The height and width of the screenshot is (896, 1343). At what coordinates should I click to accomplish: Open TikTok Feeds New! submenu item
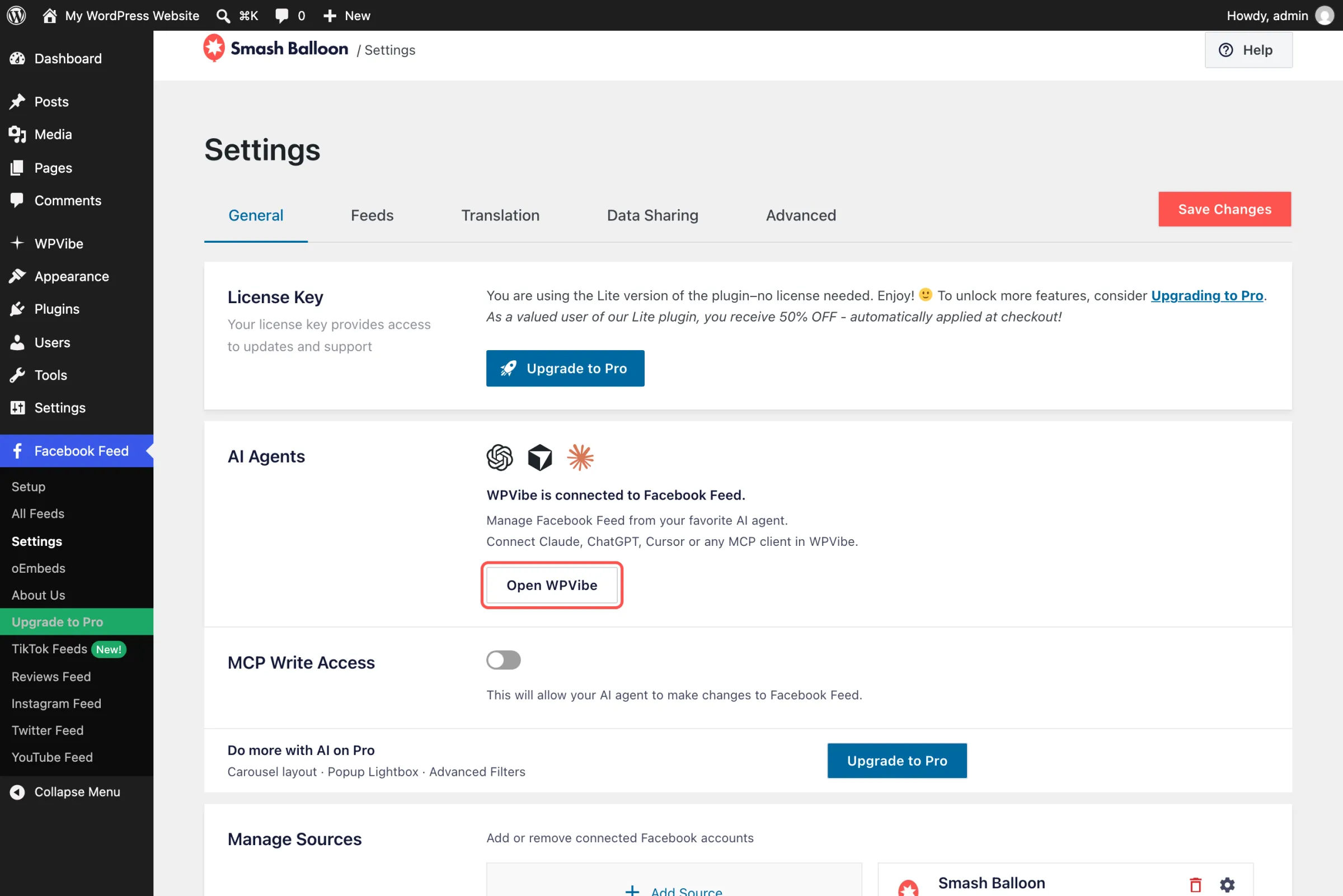pyautogui.click(x=69, y=649)
